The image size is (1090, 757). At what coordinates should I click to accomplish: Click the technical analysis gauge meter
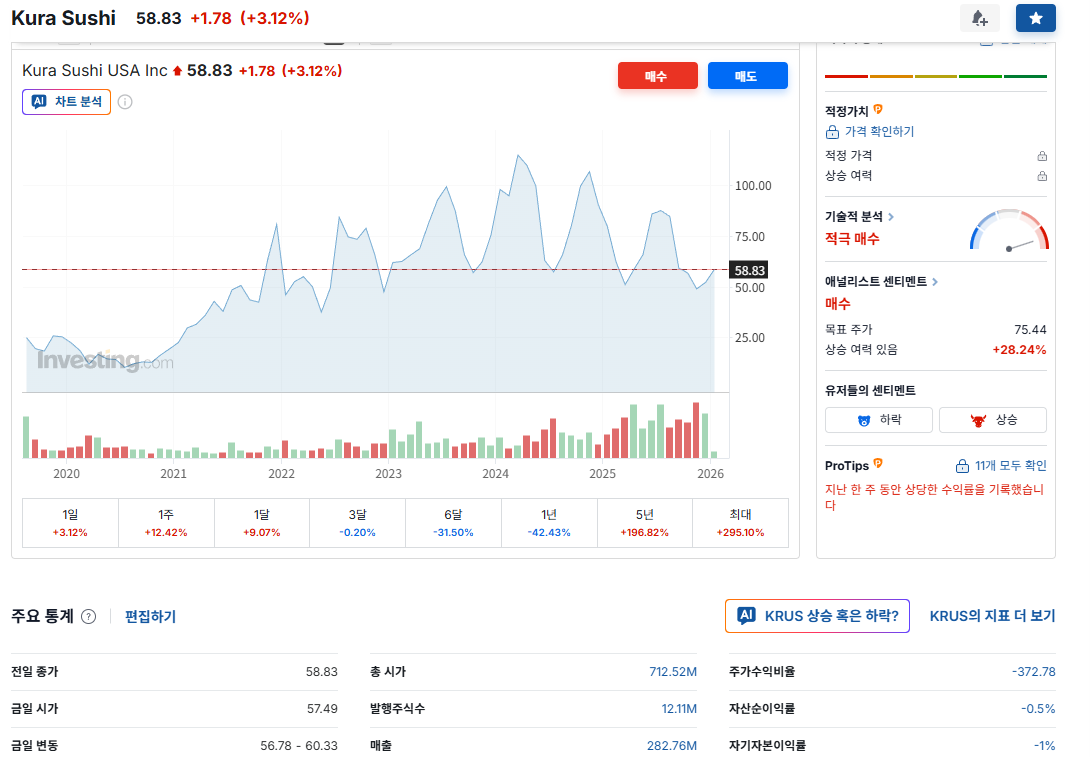1009,230
